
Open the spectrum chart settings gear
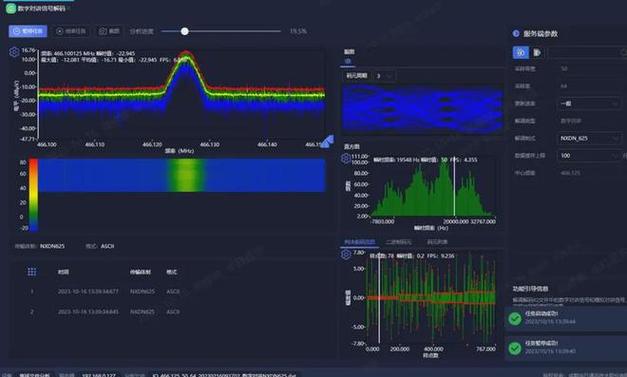click(14, 52)
